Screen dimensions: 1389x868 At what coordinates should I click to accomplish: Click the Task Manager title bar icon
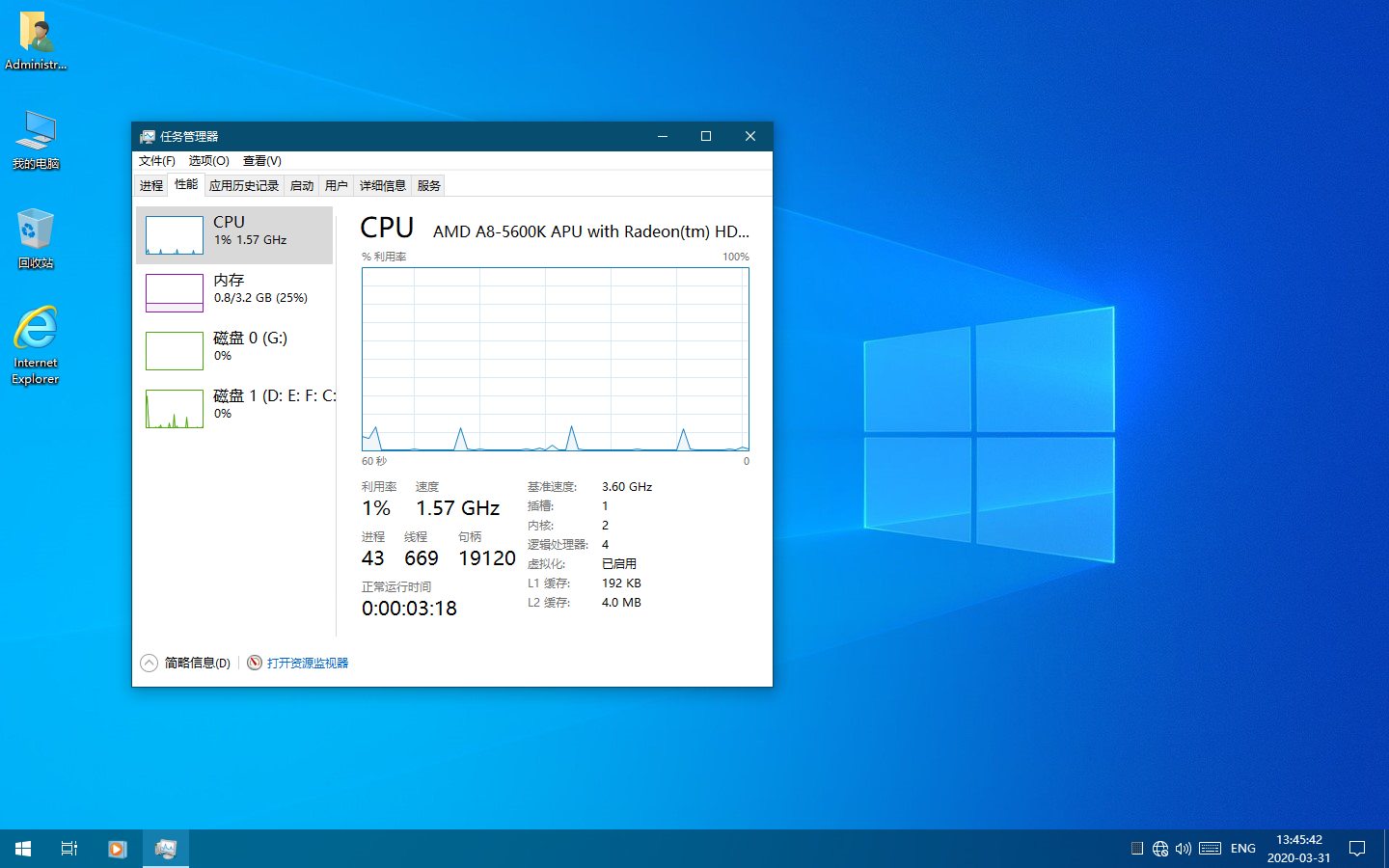click(x=148, y=136)
